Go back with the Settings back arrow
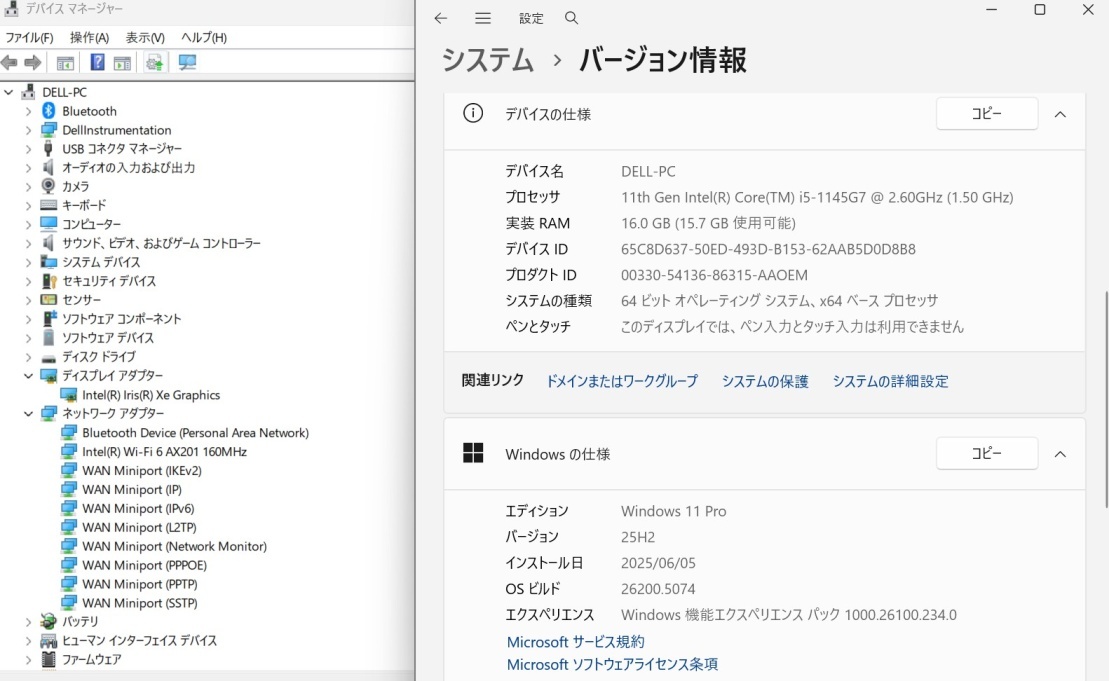Screen dimensions: 1109x681 point(441,18)
